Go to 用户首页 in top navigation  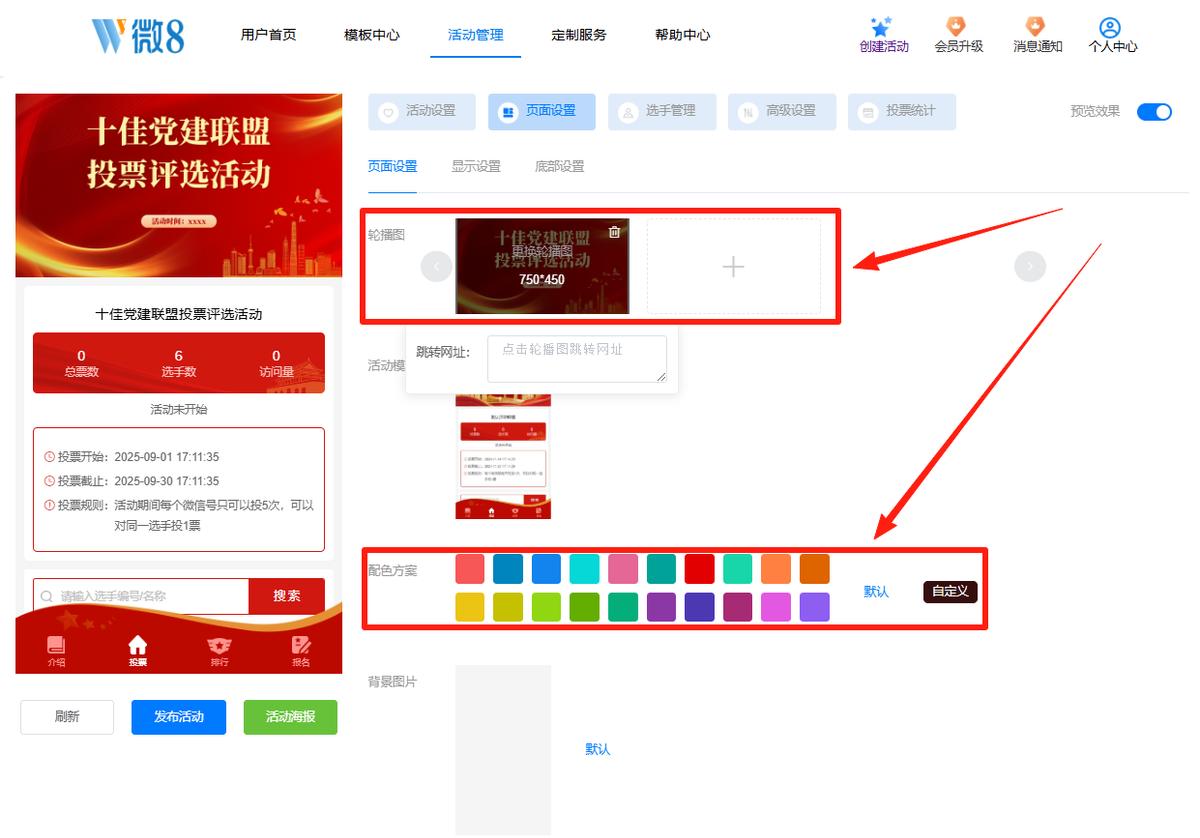point(268,35)
